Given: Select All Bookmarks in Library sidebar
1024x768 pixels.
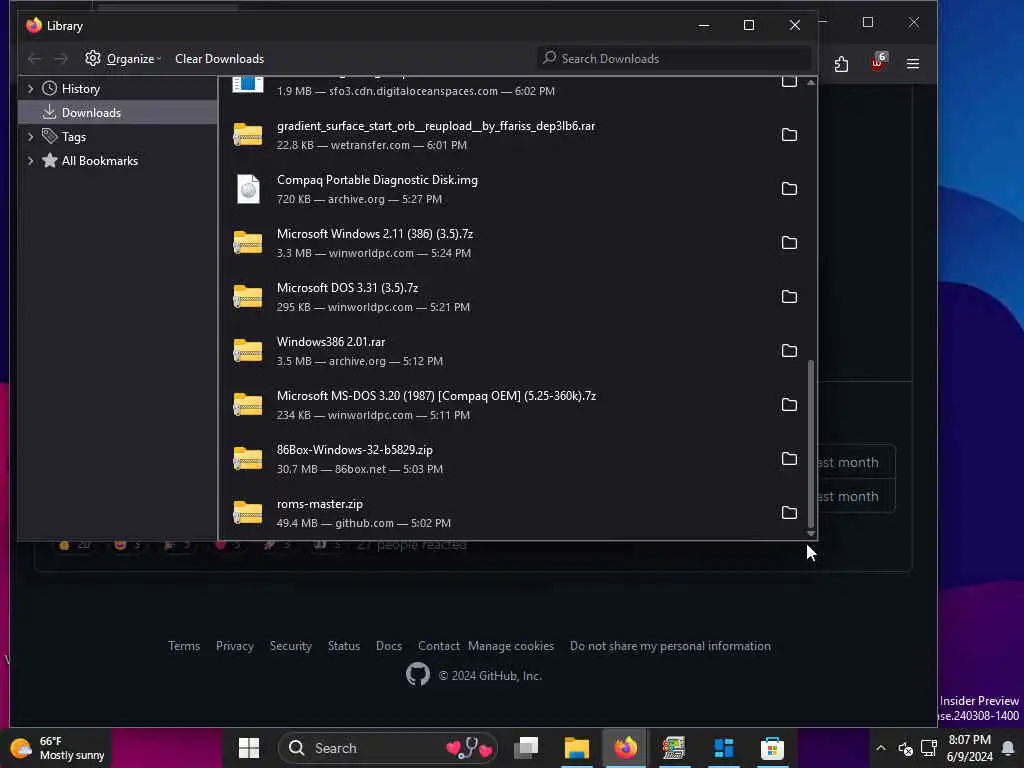Looking at the screenshot, I should pos(118,161).
